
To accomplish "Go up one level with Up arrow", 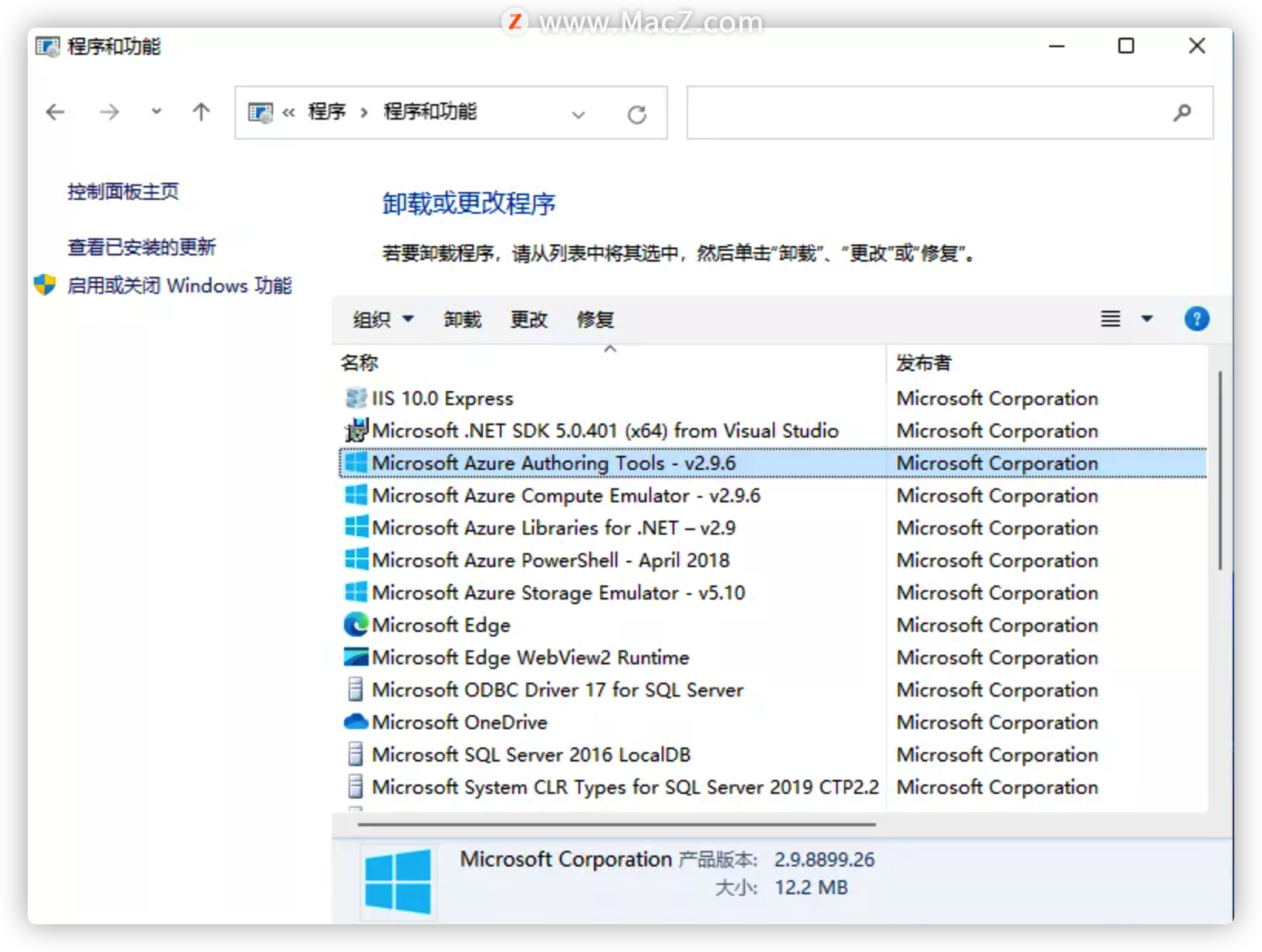I will pos(201,113).
